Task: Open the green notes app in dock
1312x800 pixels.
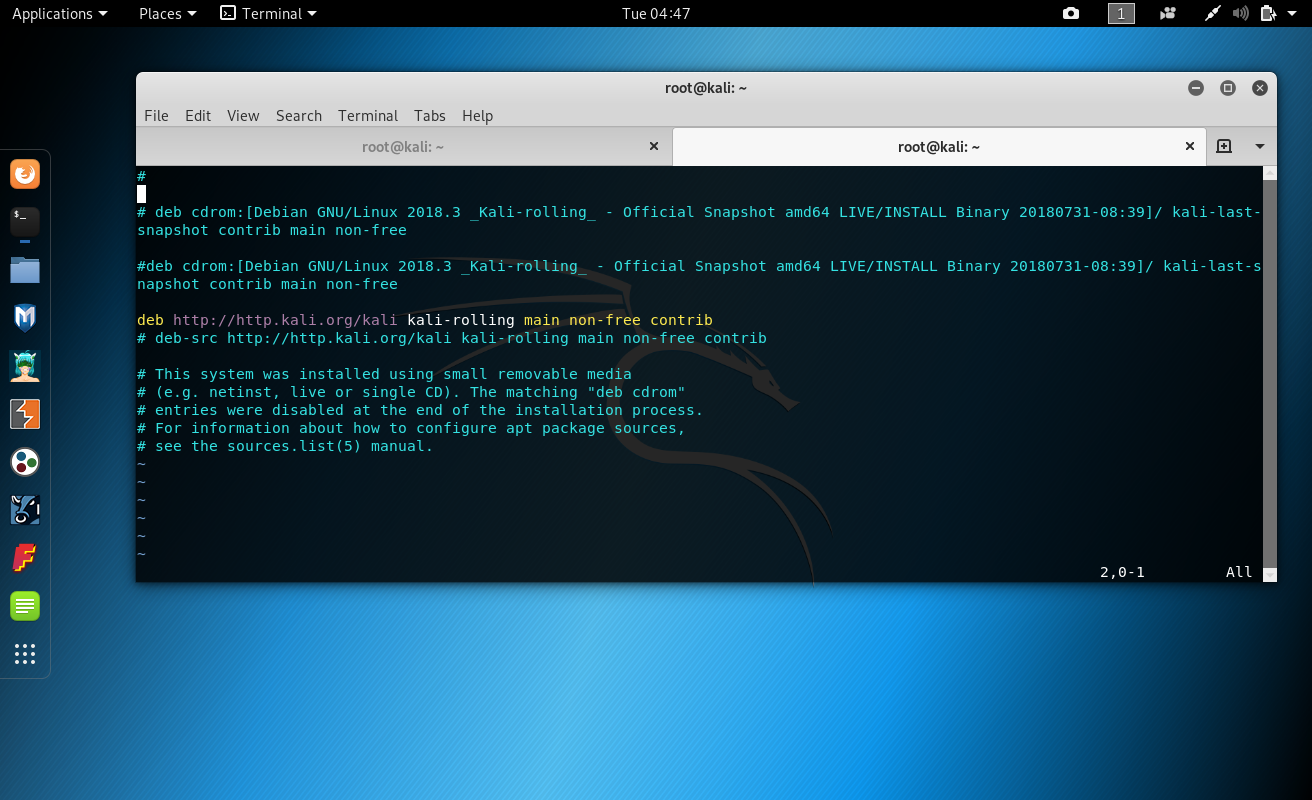Action: [25, 606]
